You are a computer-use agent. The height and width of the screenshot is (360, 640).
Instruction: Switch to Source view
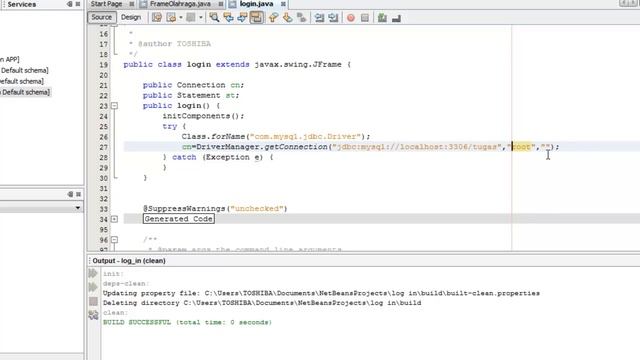pos(102,17)
